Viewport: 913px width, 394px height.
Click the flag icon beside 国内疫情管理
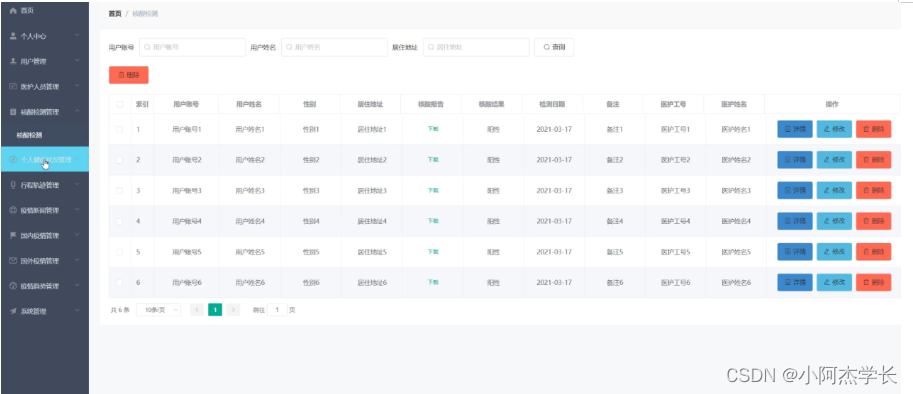[x=13, y=236]
